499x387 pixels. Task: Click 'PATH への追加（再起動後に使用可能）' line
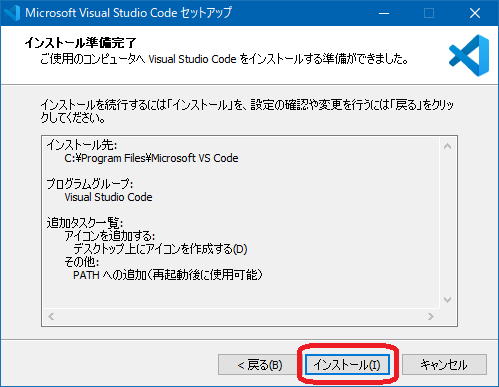168,275
